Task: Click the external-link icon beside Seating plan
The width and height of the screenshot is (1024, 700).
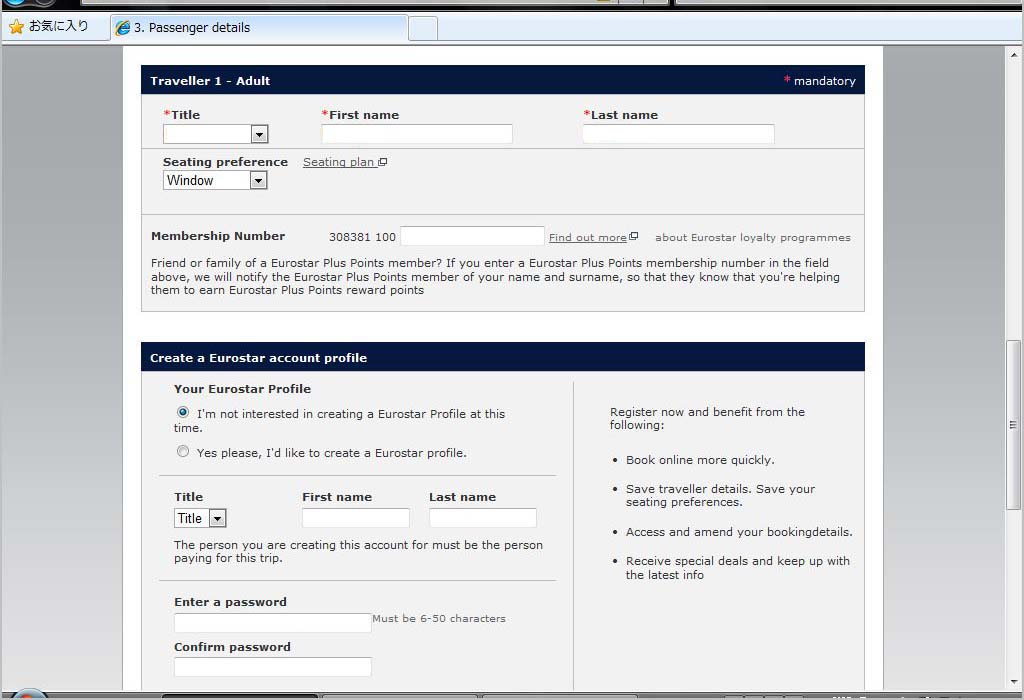Action: [383, 162]
